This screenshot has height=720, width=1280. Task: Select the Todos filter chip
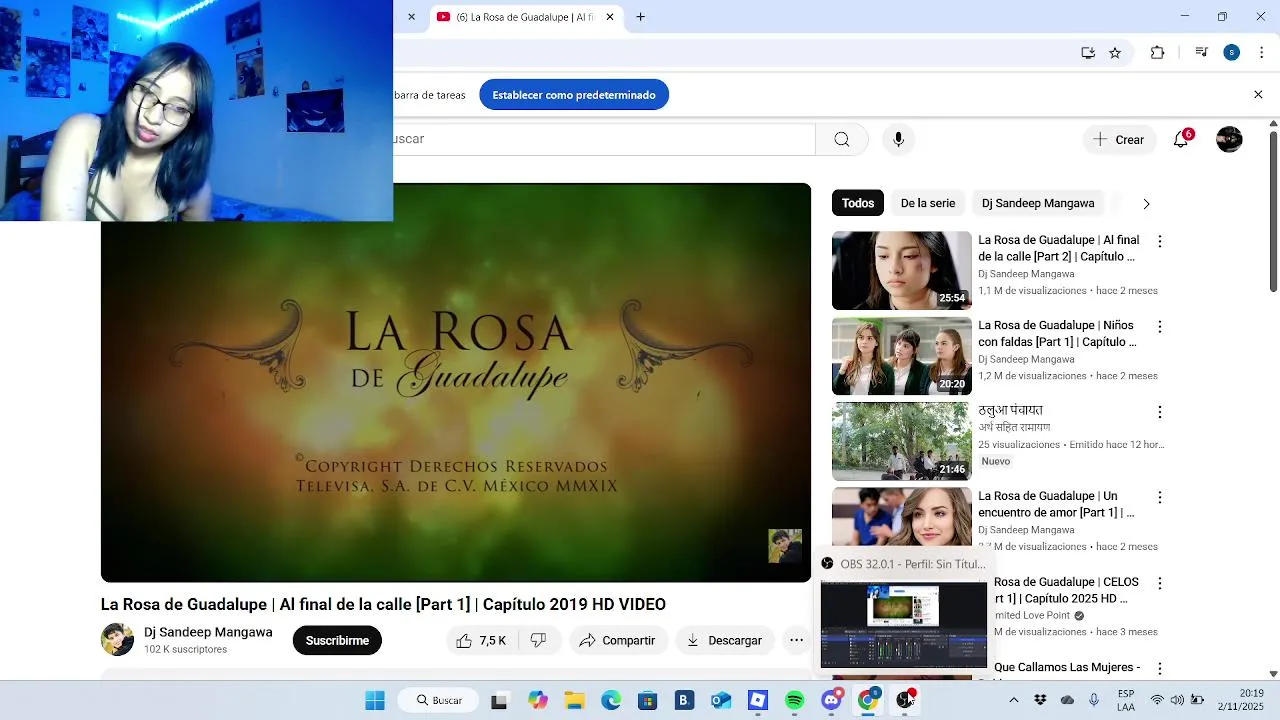(x=858, y=203)
